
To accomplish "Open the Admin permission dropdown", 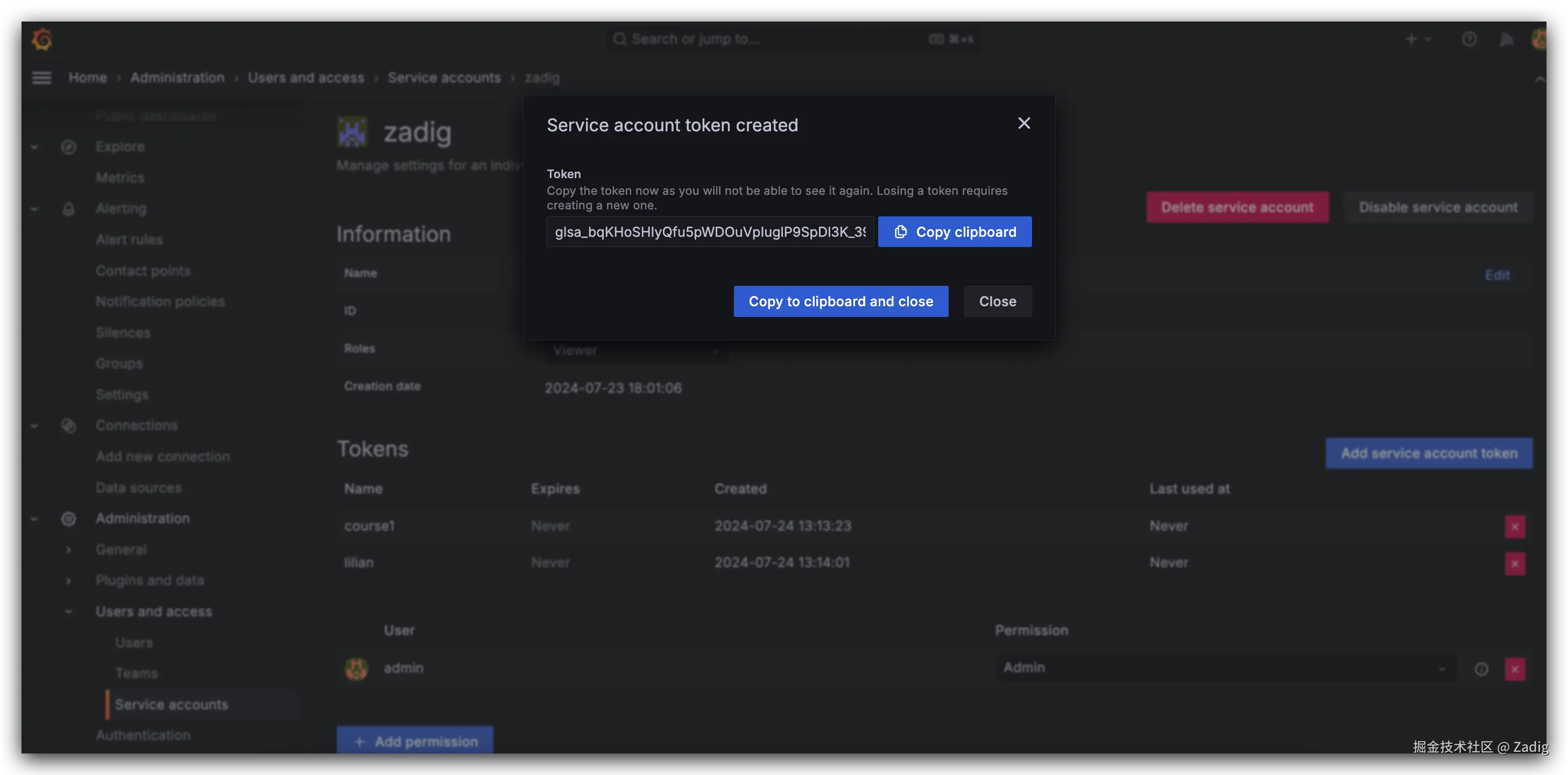I will tap(1225, 668).
